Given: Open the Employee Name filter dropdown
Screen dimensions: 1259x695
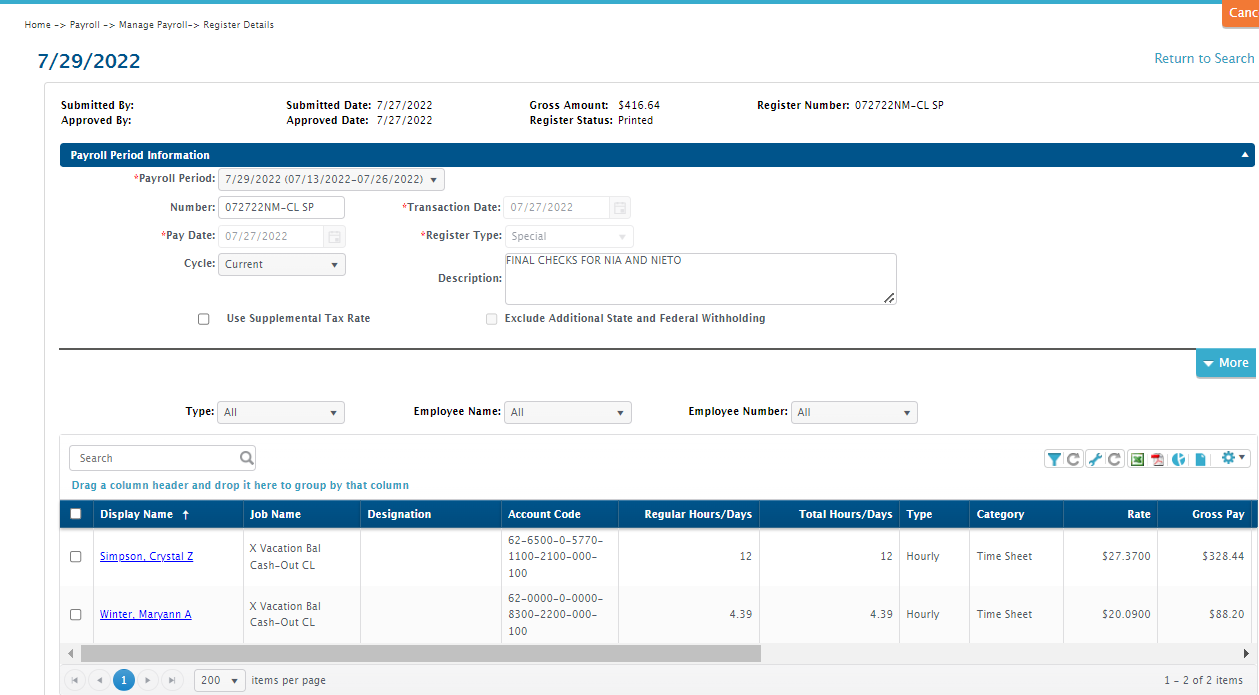Looking at the screenshot, I should 567,412.
